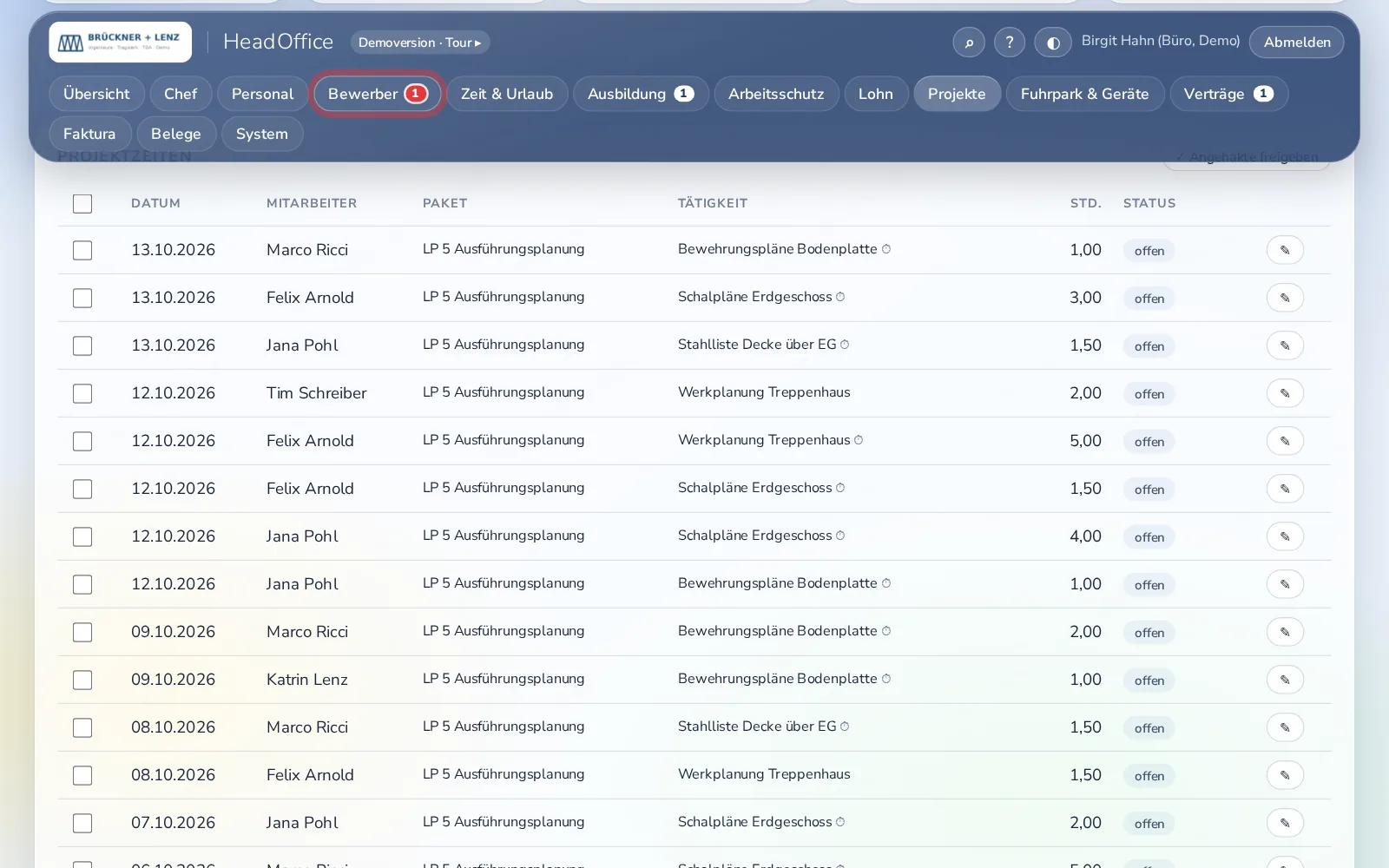Click stopwatch icon beside Marco Ricci's 13.10.2026 Bewehrungspläne

click(886, 249)
